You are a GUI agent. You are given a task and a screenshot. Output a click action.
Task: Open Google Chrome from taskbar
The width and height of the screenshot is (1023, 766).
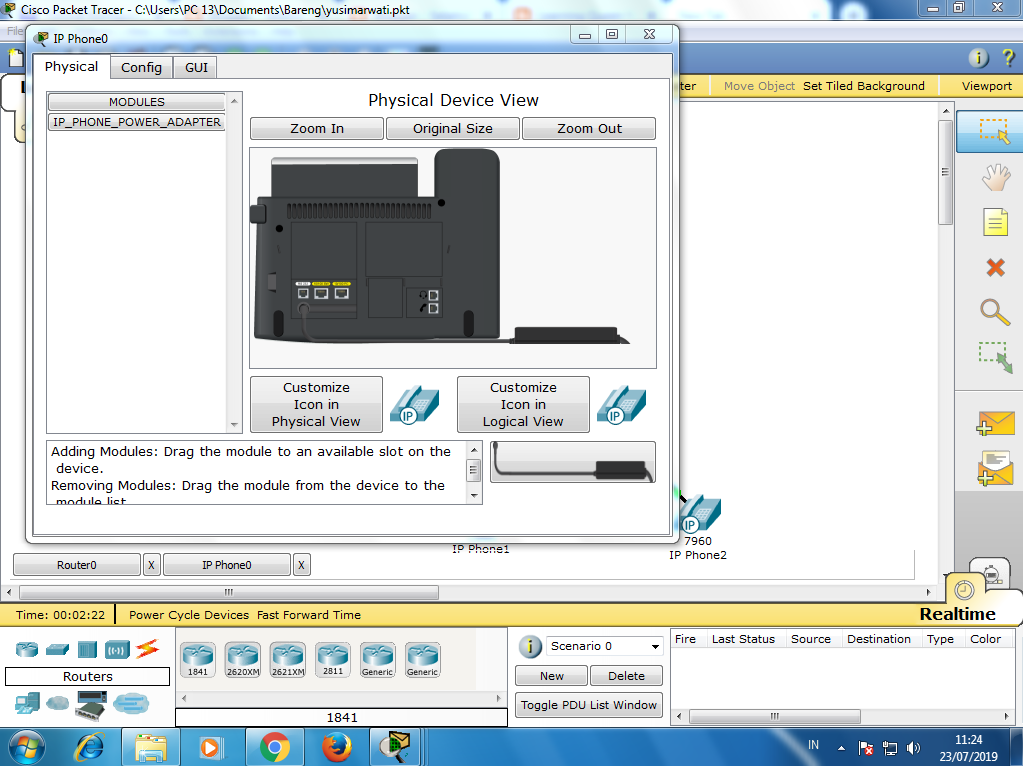275,748
